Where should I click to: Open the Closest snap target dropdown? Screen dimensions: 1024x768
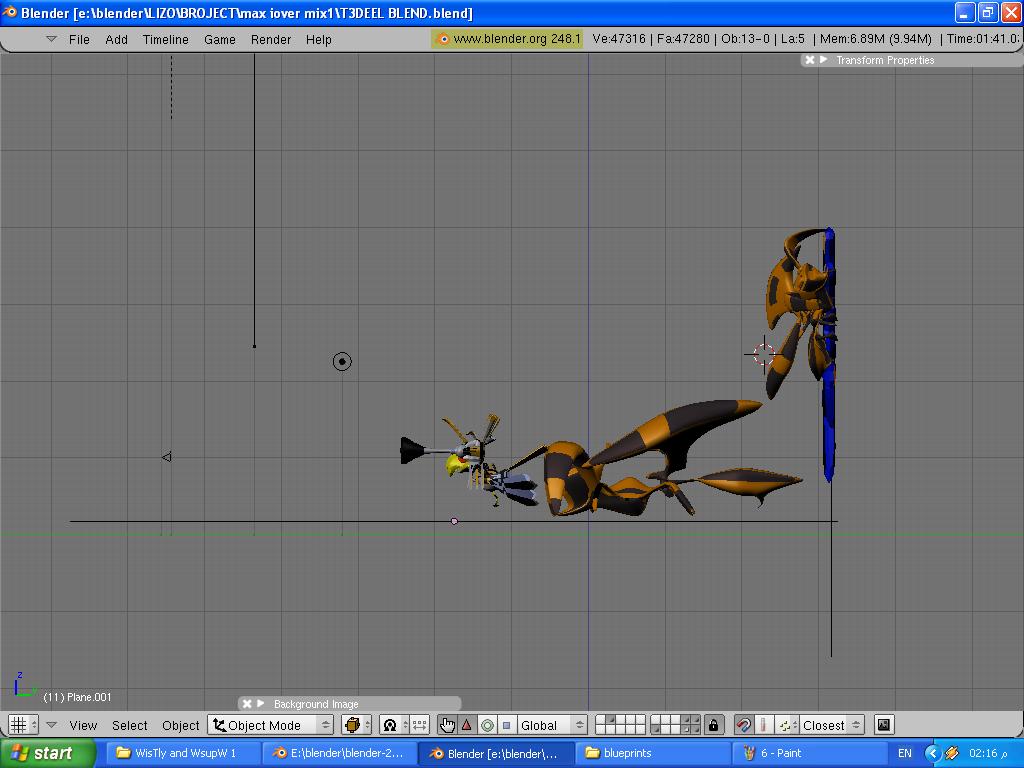point(832,725)
